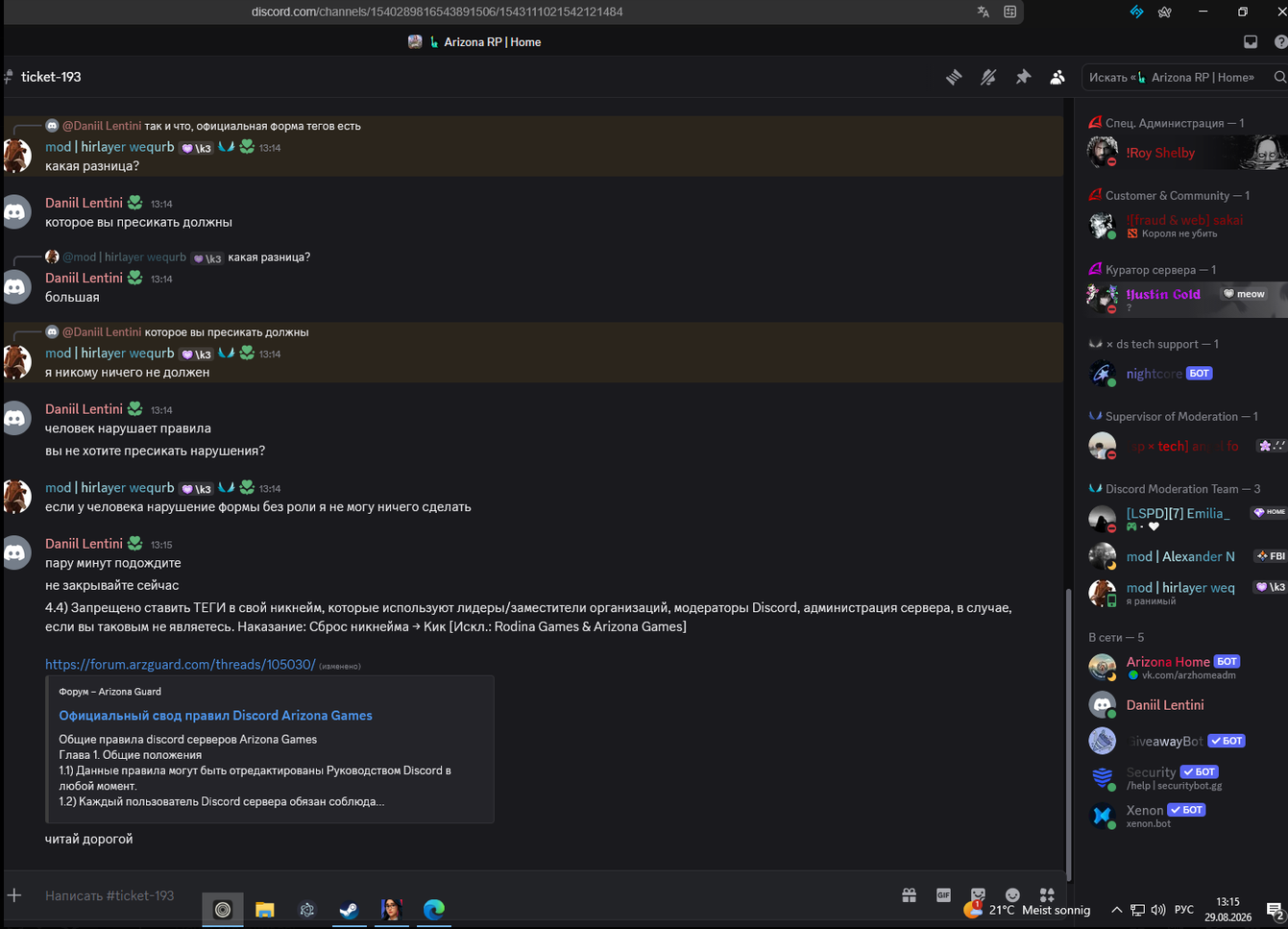Open the weather widget showing 21°C

pos(1027,910)
